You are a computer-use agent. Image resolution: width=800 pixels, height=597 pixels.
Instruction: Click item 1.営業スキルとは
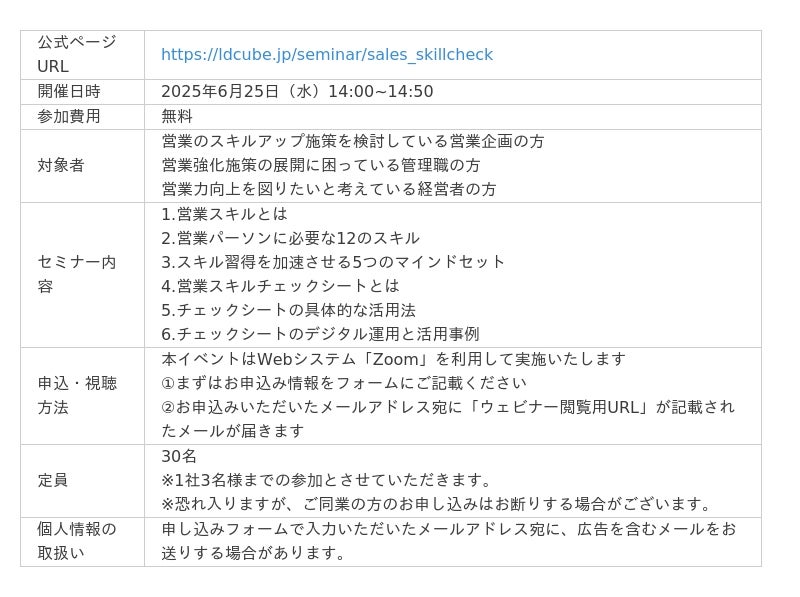pos(224,214)
